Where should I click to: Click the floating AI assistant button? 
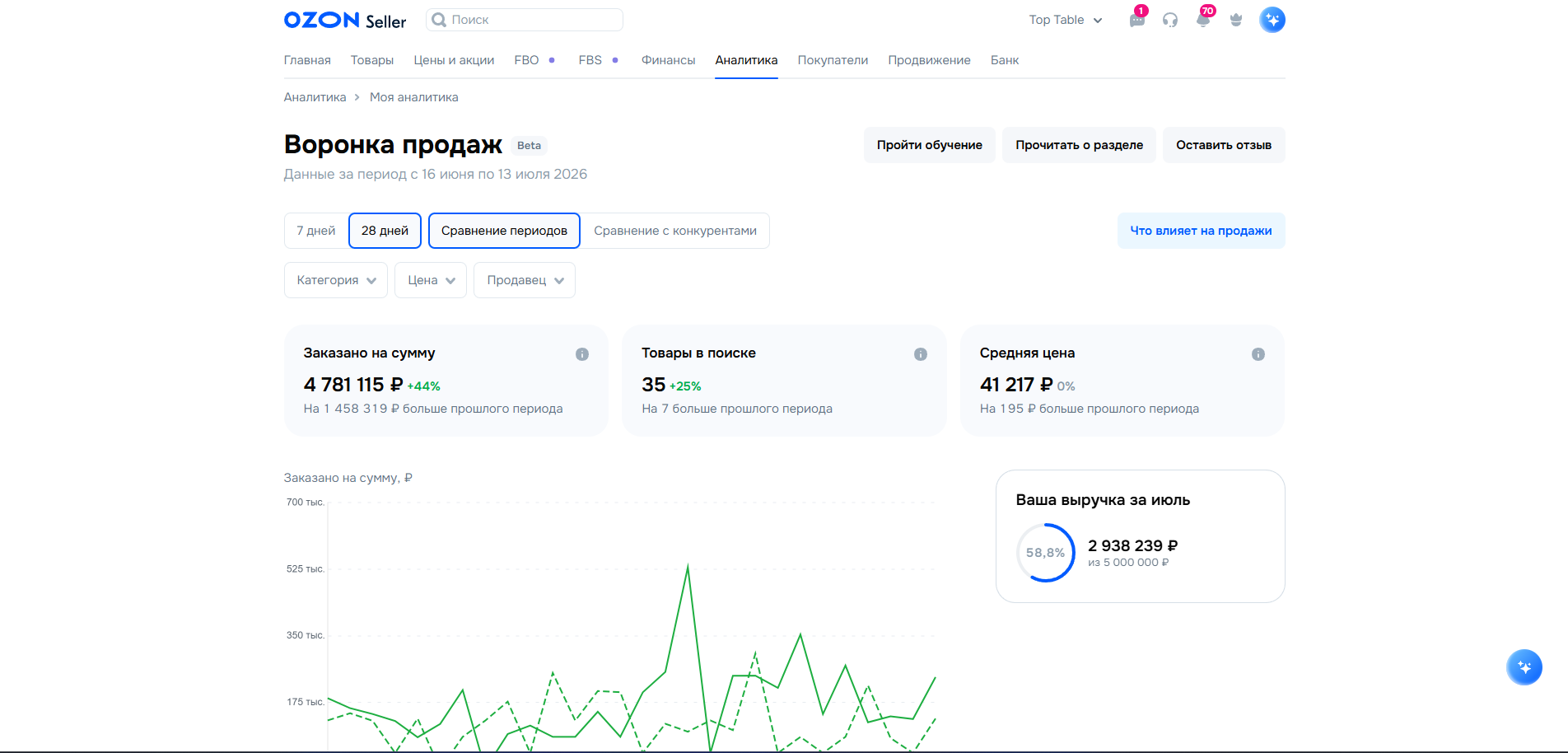(x=1524, y=667)
